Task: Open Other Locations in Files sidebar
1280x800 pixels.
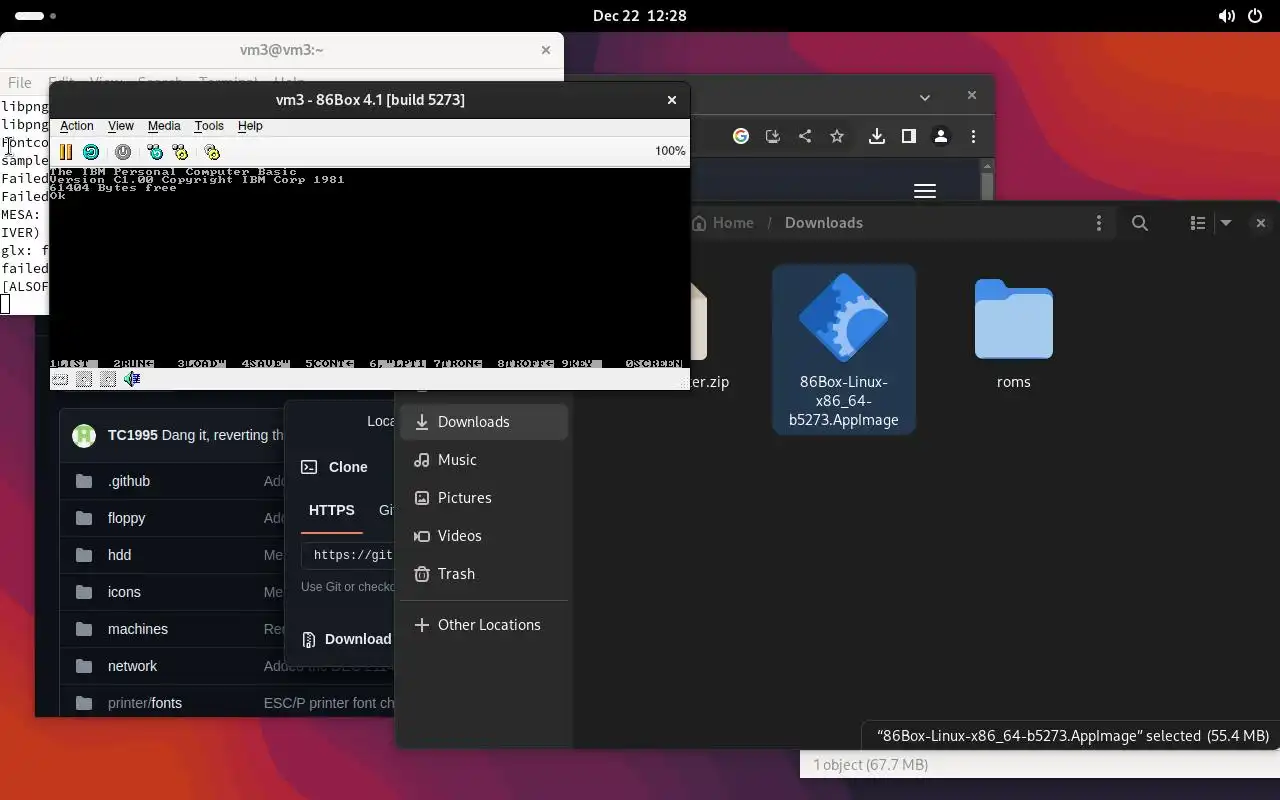Action: point(484,625)
